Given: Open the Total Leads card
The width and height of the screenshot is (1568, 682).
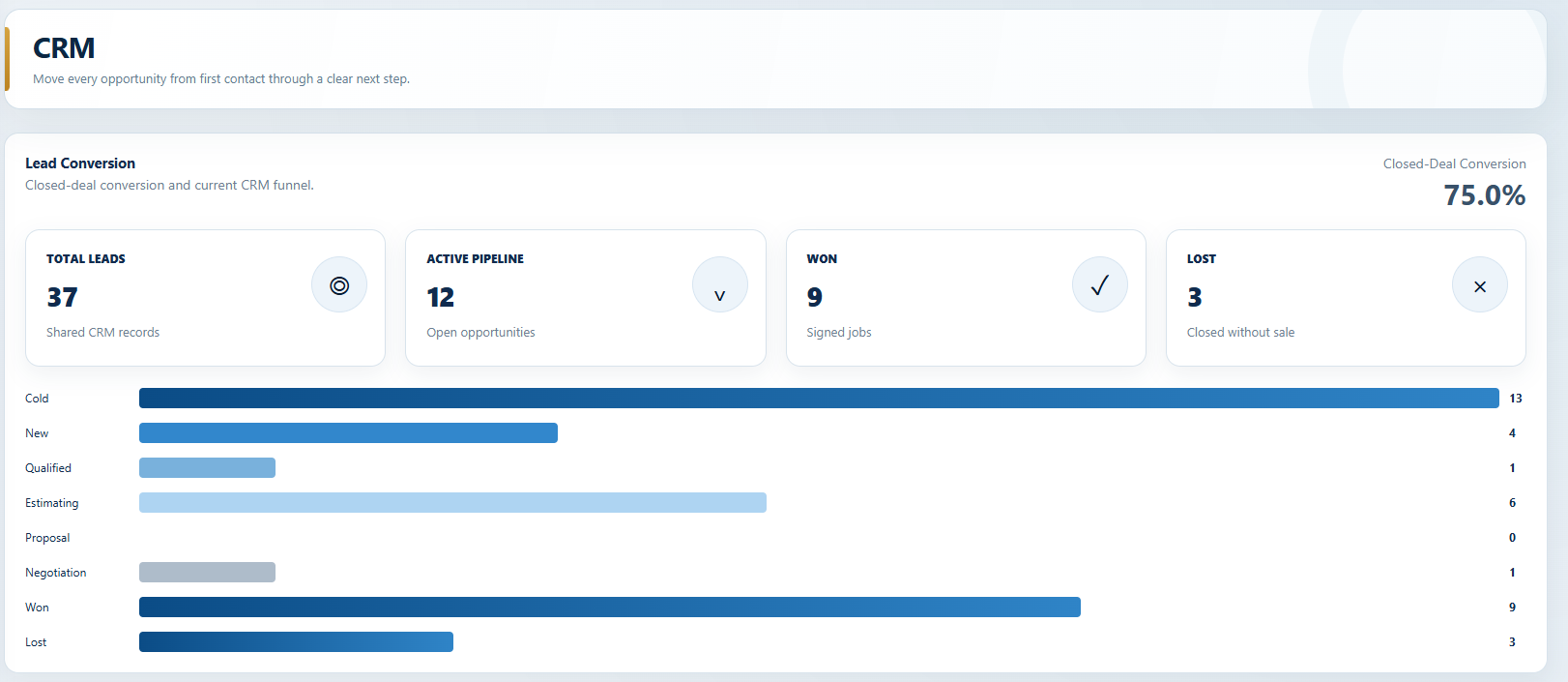Looking at the screenshot, I should pyautogui.click(x=205, y=298).
